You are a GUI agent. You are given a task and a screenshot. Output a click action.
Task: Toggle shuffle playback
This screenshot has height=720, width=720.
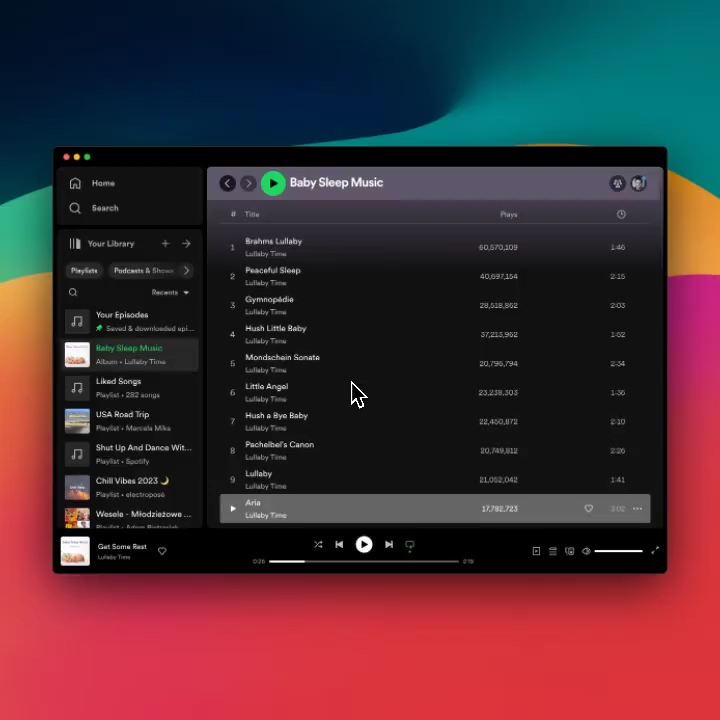click(x=318, y=545)
